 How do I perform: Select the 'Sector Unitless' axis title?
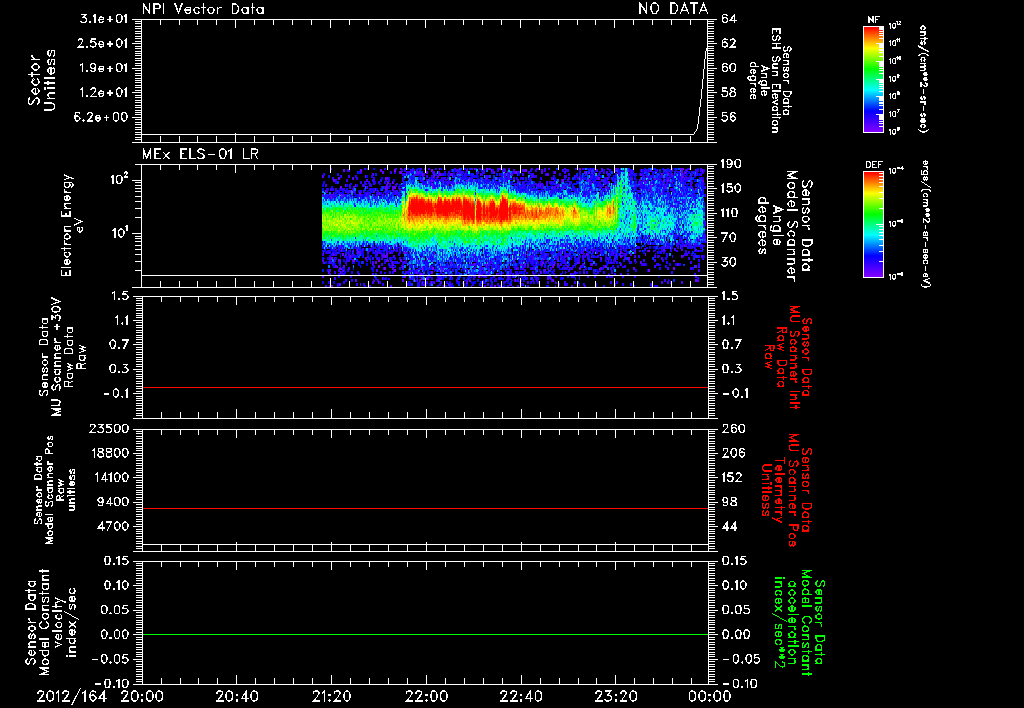click(42, 80)
